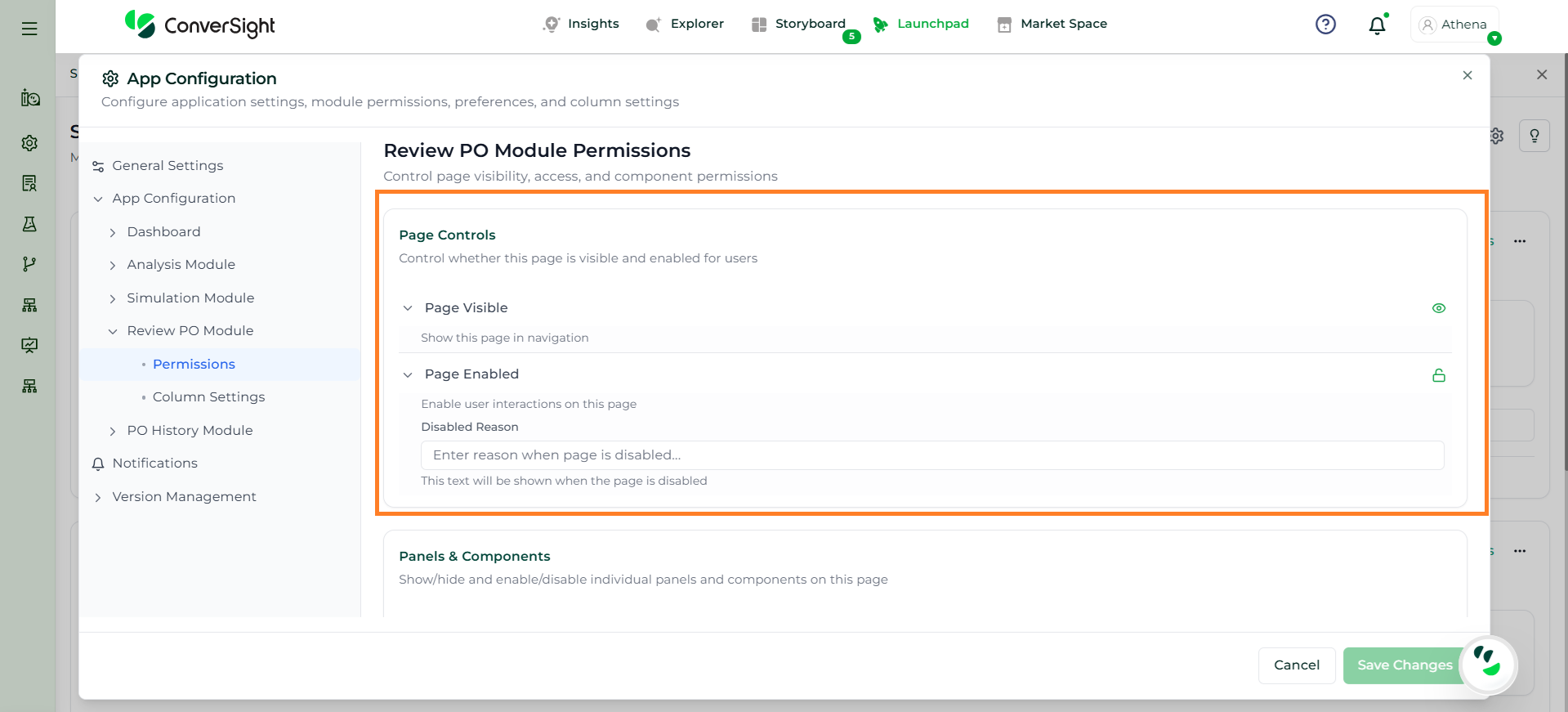Expand the PO History Module item
1568x712 pixels.
pyautogui.click(x=113, y=431)
